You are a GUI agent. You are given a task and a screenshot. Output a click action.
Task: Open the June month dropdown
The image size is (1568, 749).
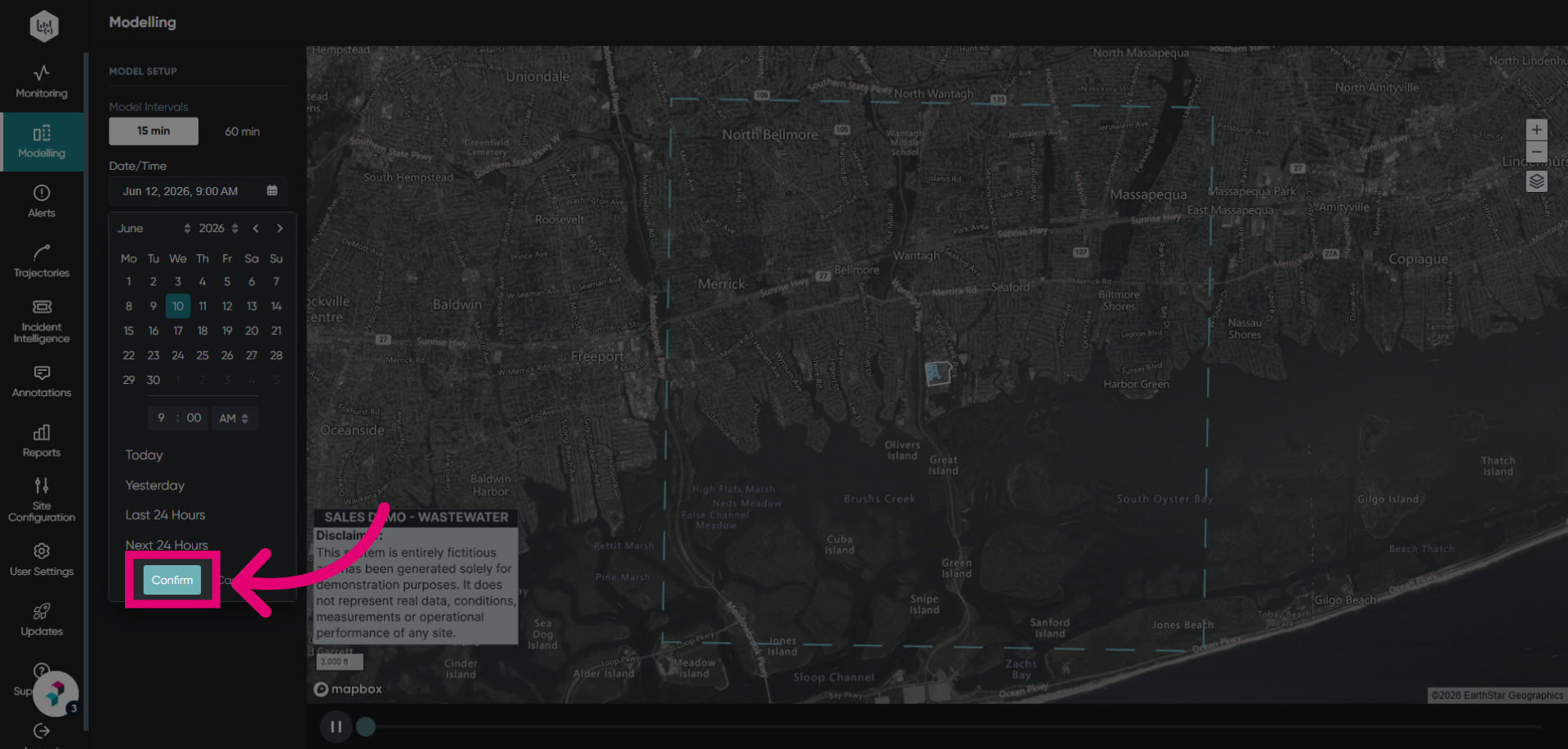(x=154, y=229)
